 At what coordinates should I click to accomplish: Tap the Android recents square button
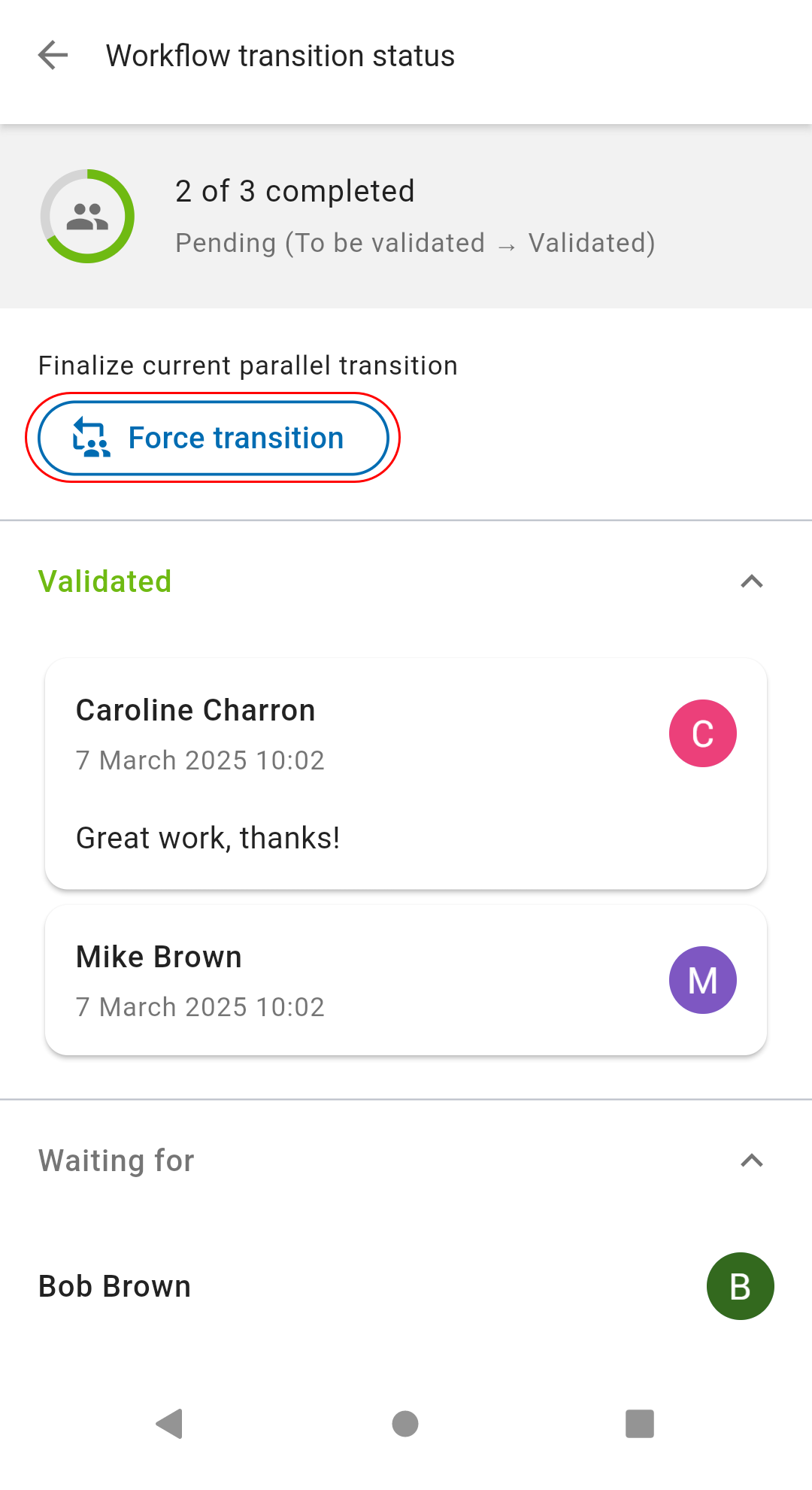[640, 1424]
